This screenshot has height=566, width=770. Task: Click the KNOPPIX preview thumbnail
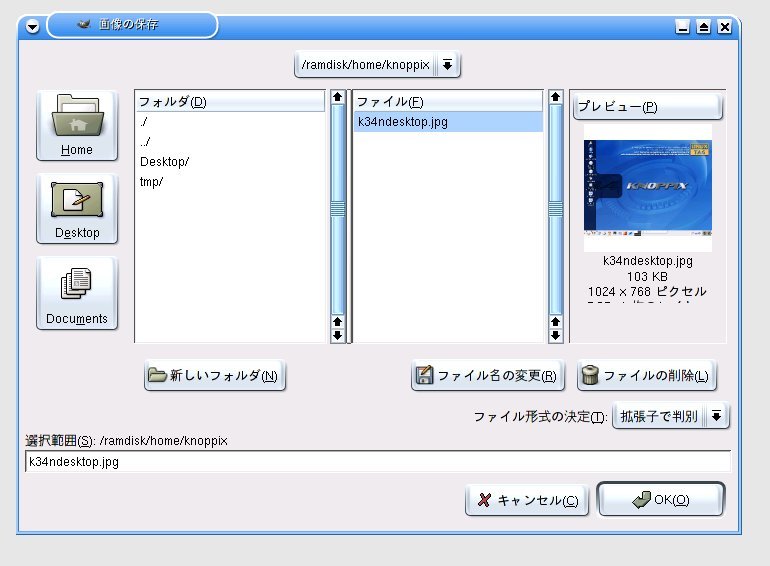648,188
